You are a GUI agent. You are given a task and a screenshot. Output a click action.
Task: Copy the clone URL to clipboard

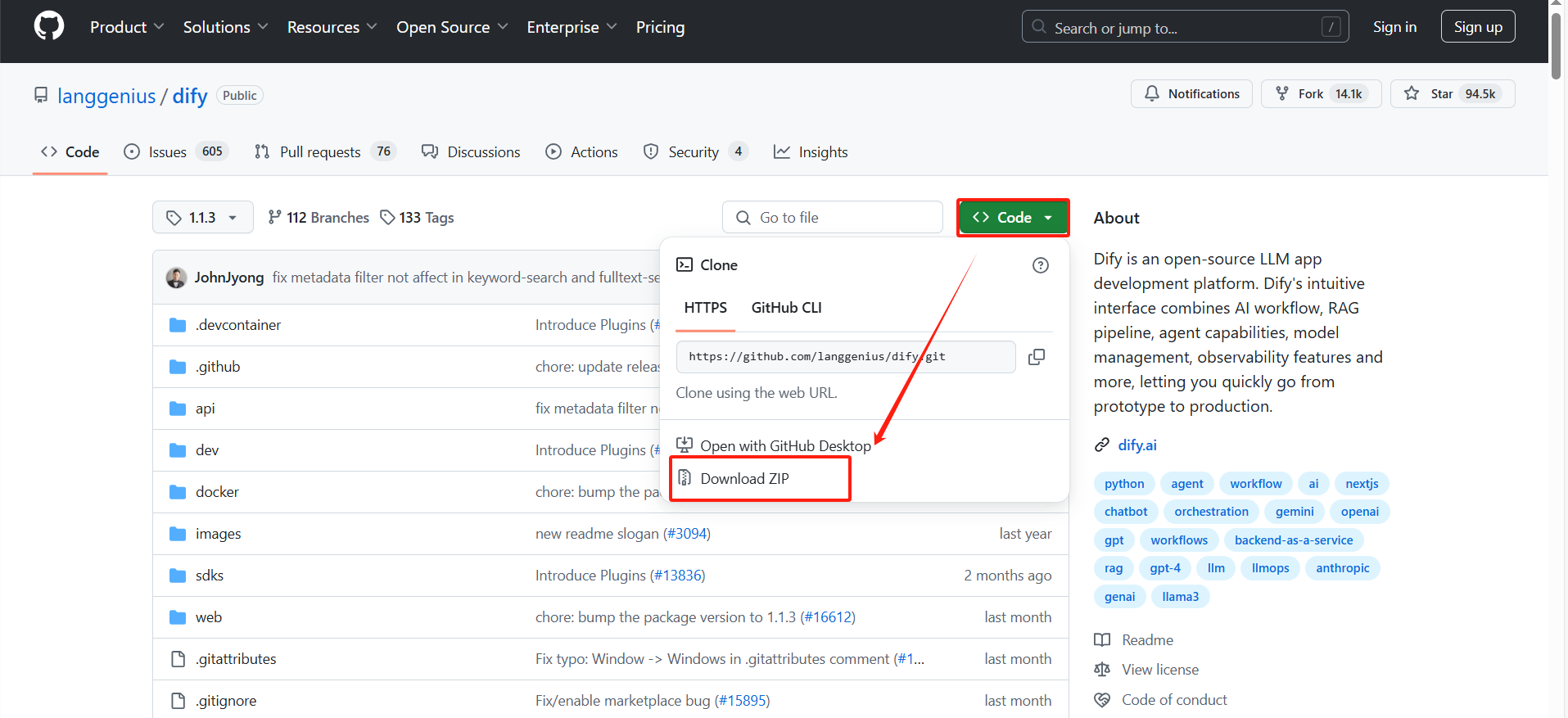tap(1036, 357)
